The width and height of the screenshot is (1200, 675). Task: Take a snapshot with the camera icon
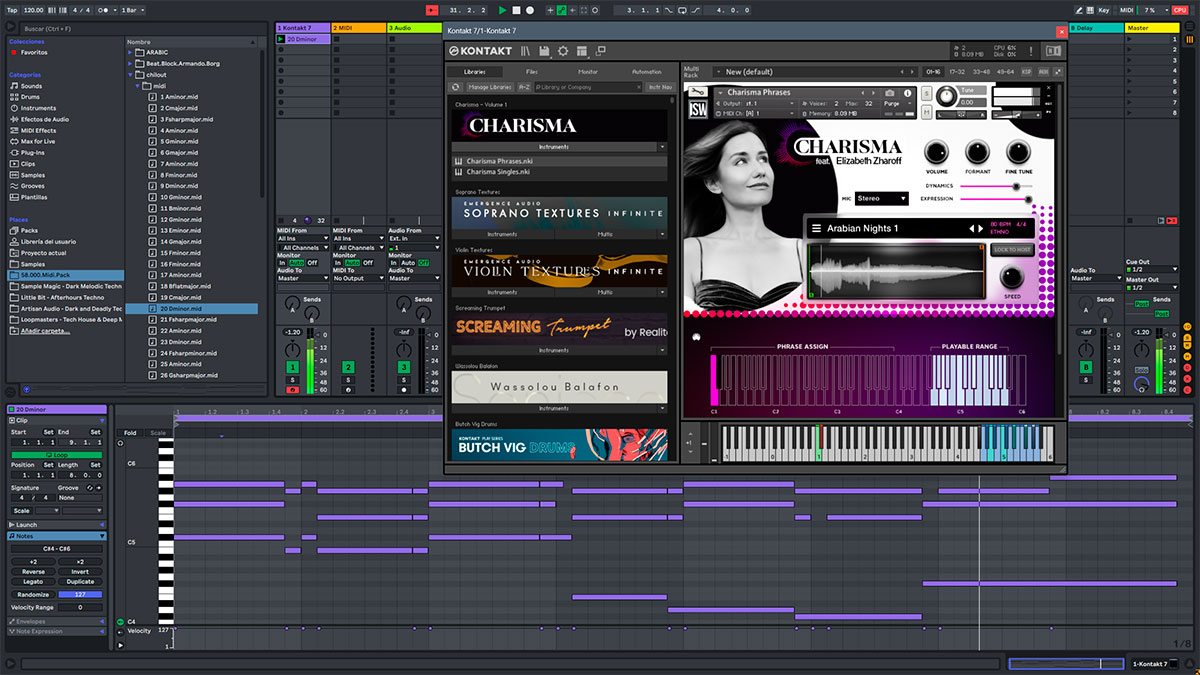point(891,93)
